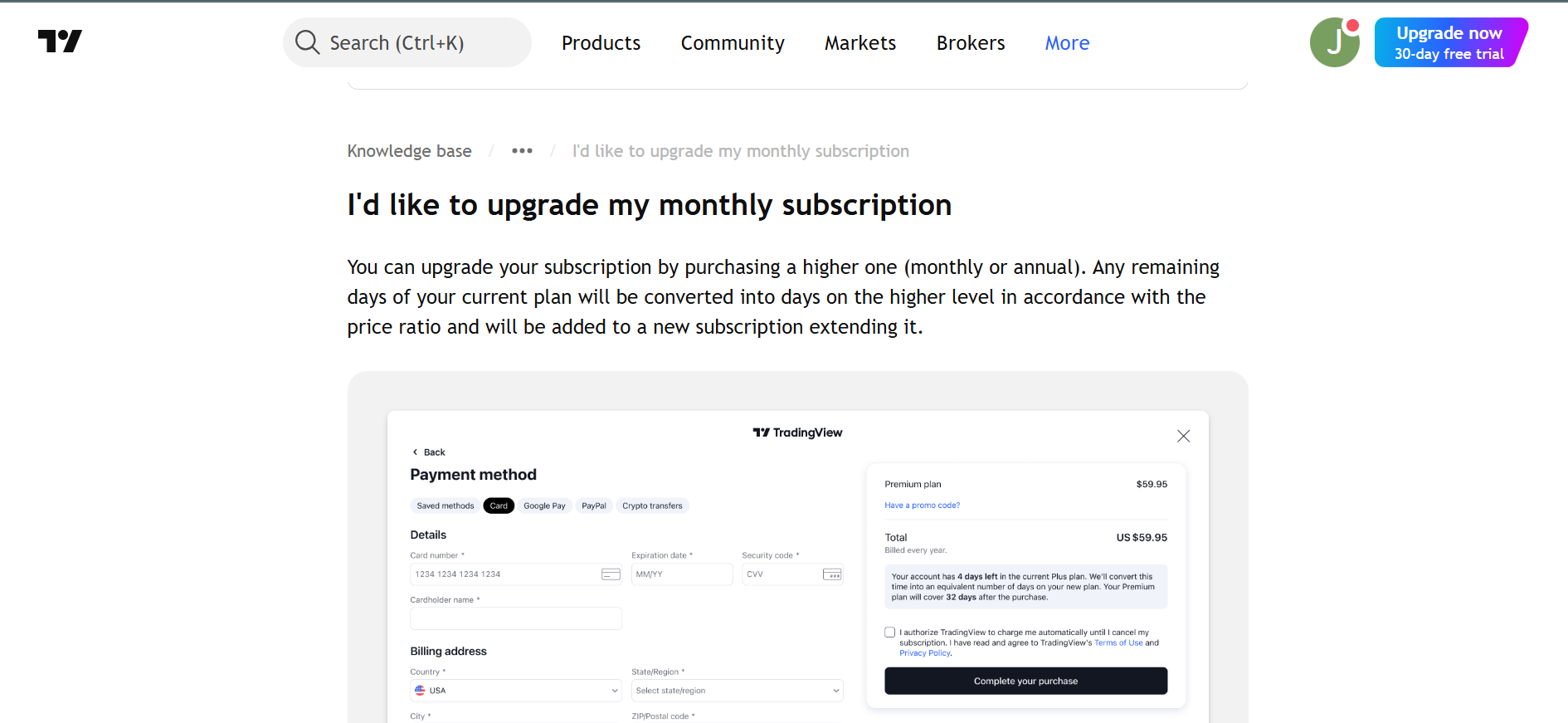Screen dimensions: 1568x723
Task: Expand the Select state/region dropdown
Action: (x=738, y=691)
